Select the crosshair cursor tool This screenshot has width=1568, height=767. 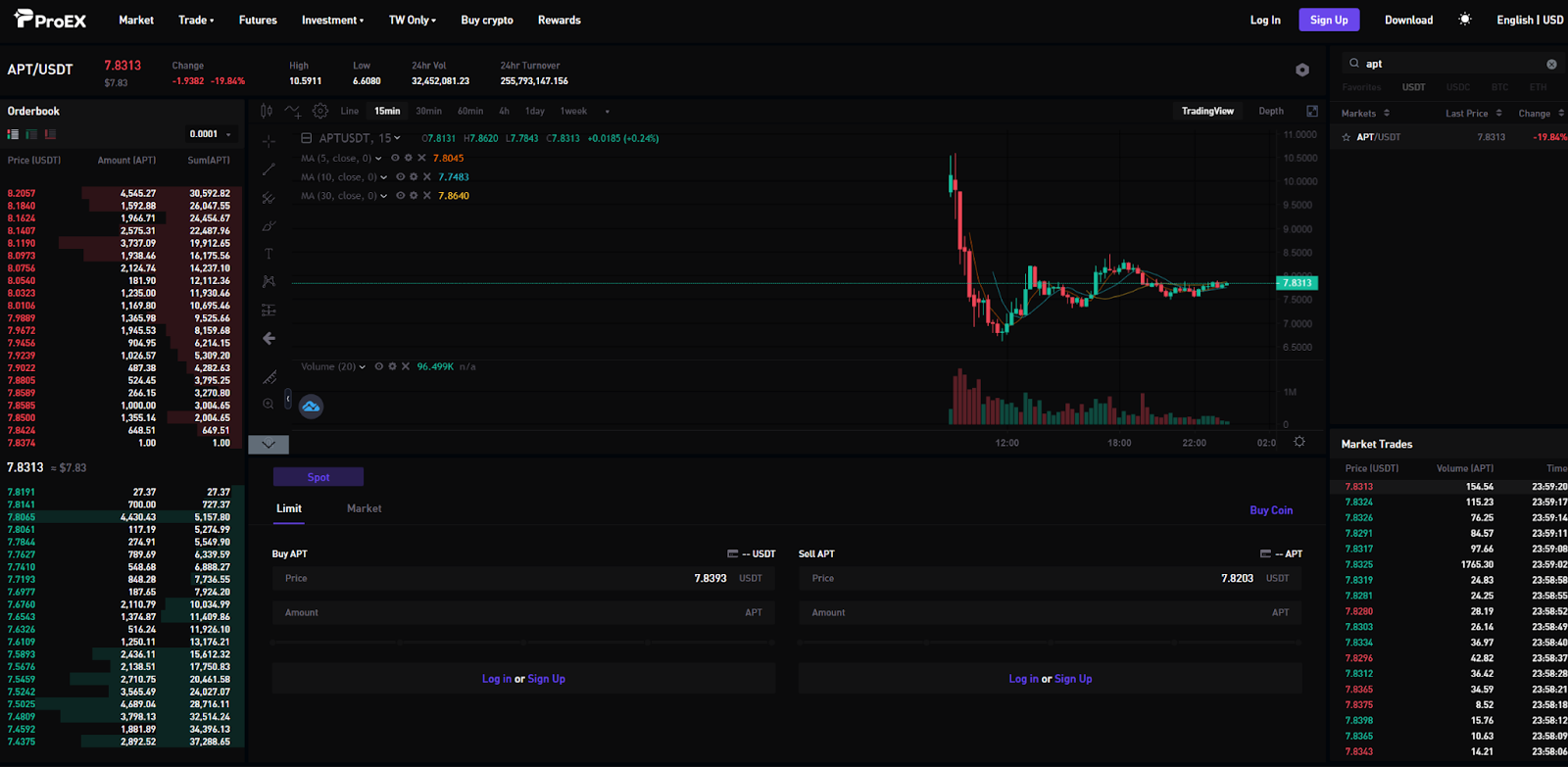(x=269, y=142)
